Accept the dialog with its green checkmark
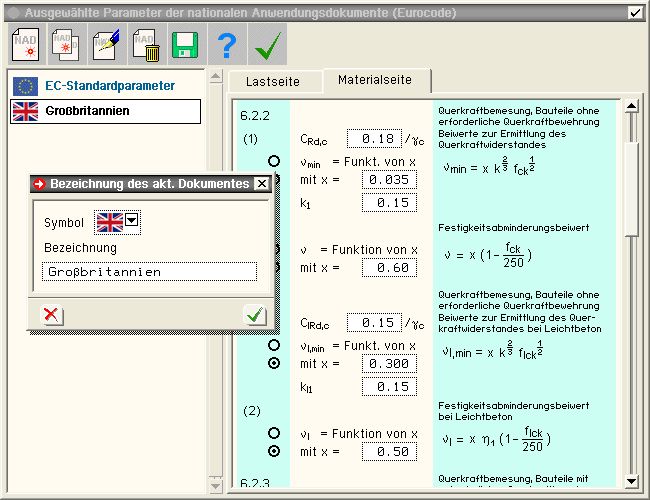This screenshot has width=650, height=500. click(x=256, y=315)
